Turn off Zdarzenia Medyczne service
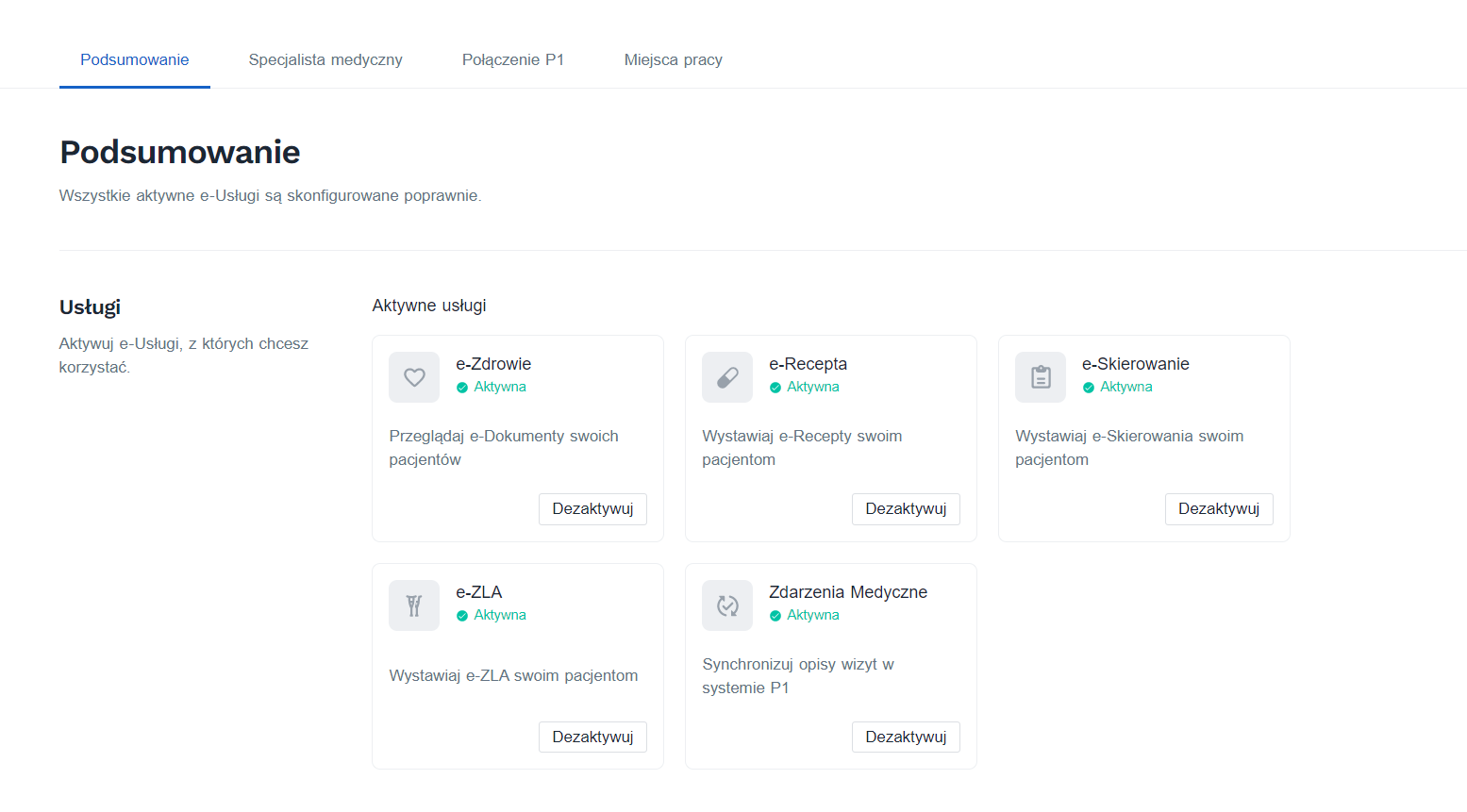The width and height of the screenshot is (1467, 812). 906,737
